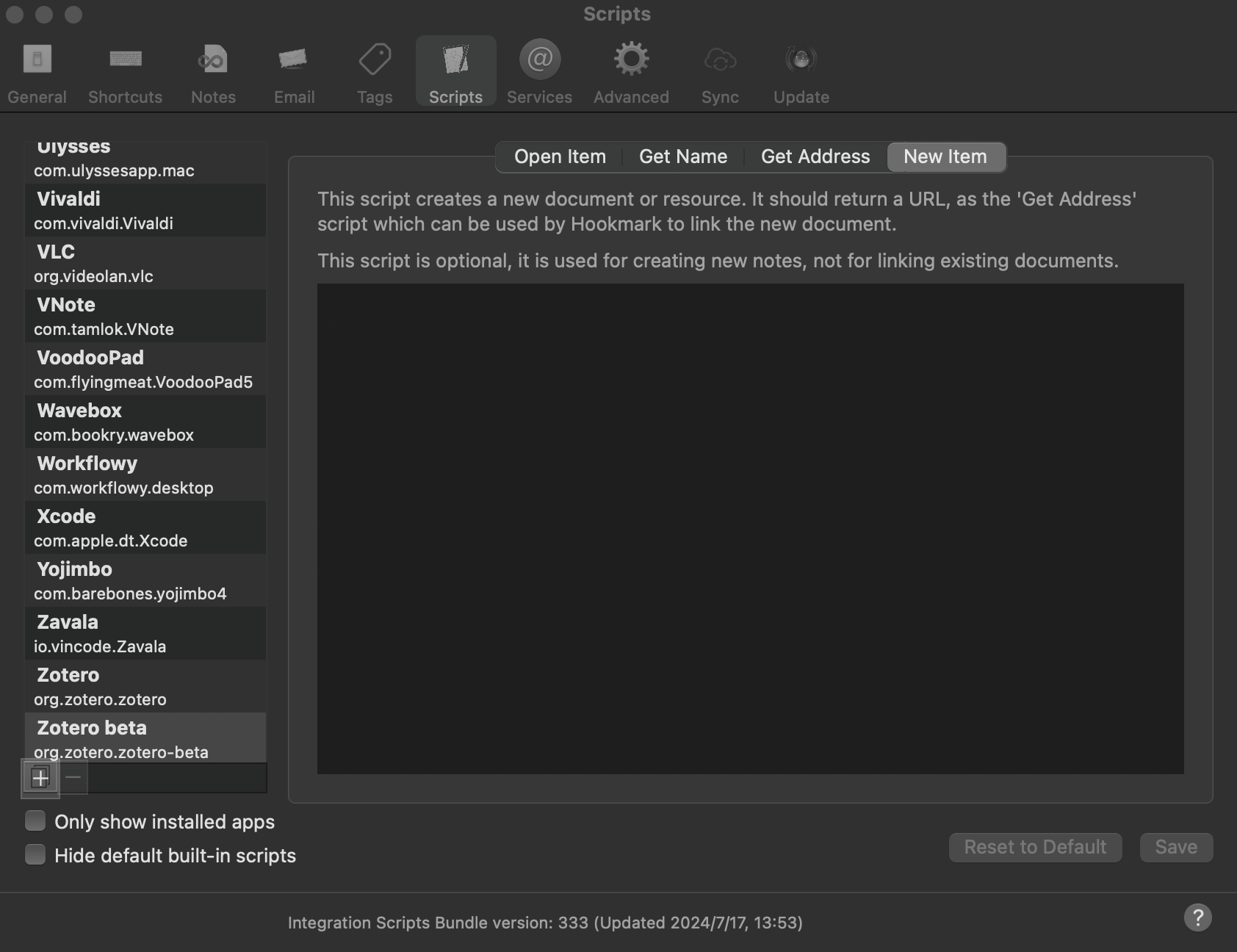Open the Advanced gear preferences pane
Viewport: 1237px width, 952px height.
coord(631,73)
